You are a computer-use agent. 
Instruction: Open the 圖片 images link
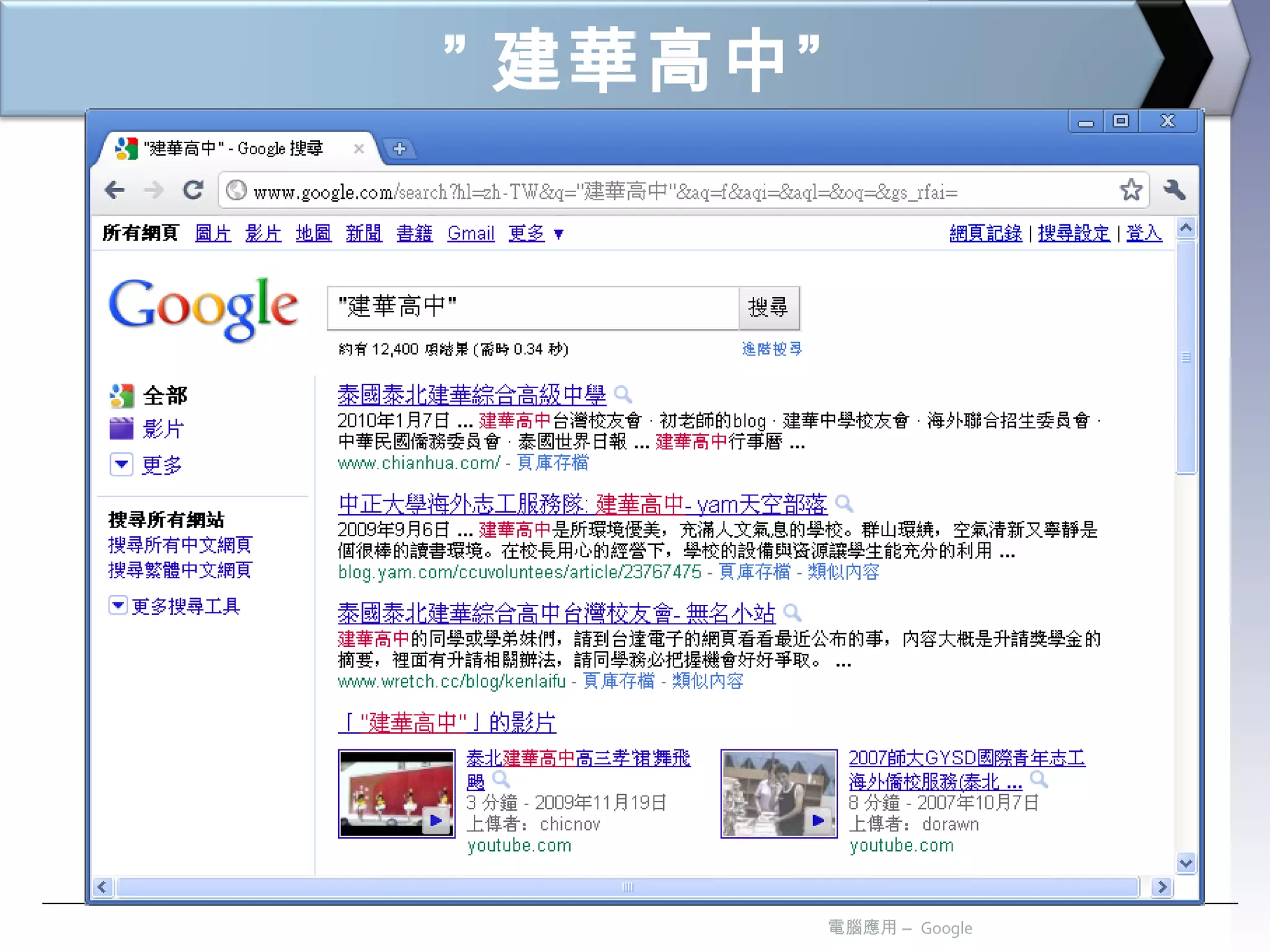[x=213, y=233]
